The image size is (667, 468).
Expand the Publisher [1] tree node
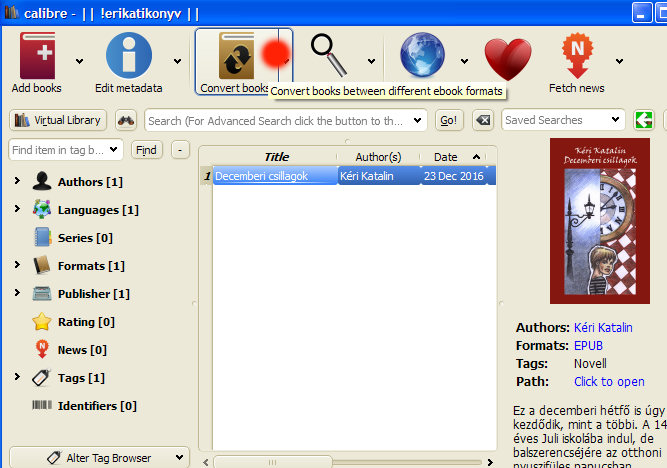pyautogui.click(x=17, y=292)
